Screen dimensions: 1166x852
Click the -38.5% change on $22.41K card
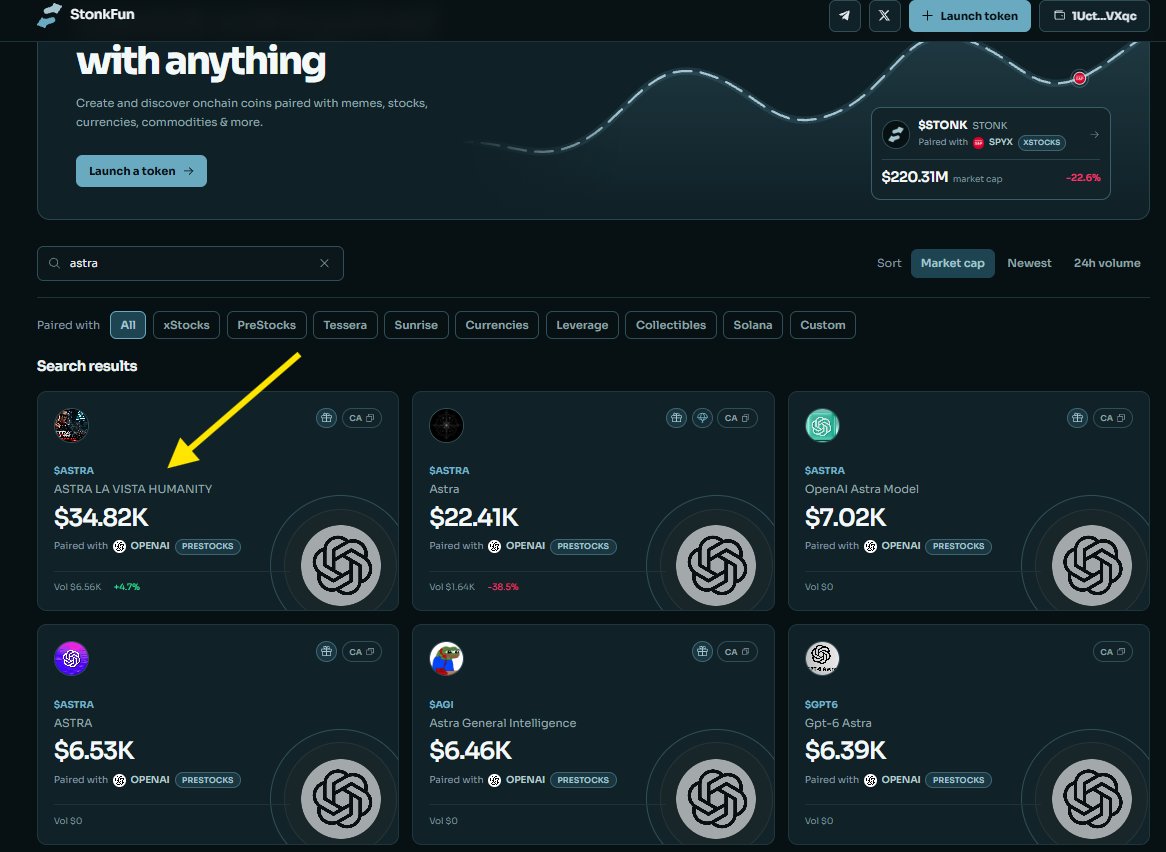point(503,587)
